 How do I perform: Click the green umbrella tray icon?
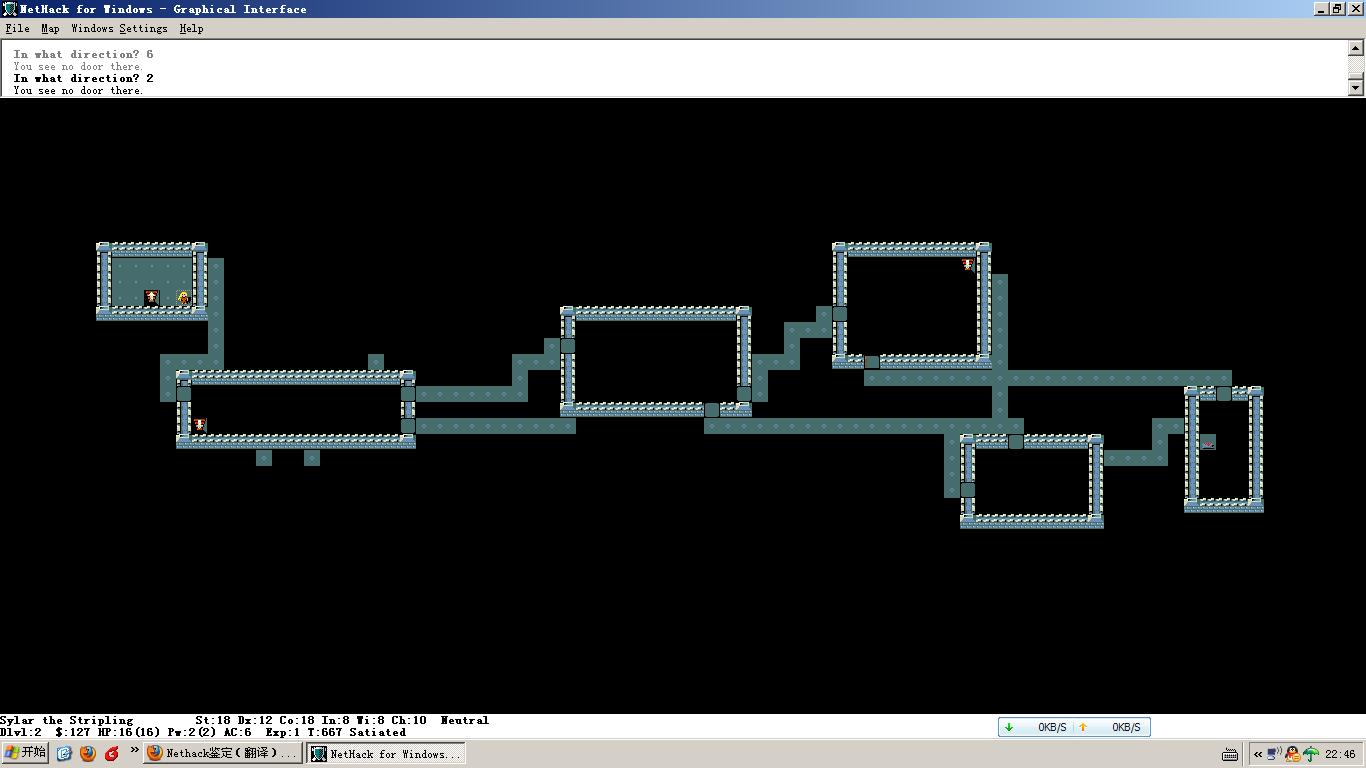1310,754
